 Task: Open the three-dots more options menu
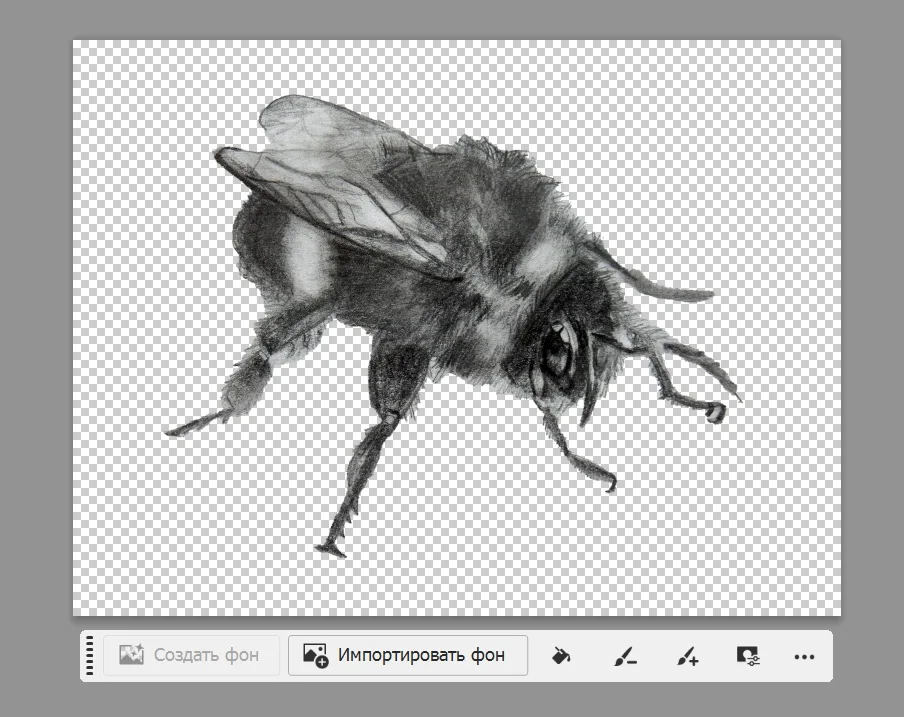tap(804, 656)
